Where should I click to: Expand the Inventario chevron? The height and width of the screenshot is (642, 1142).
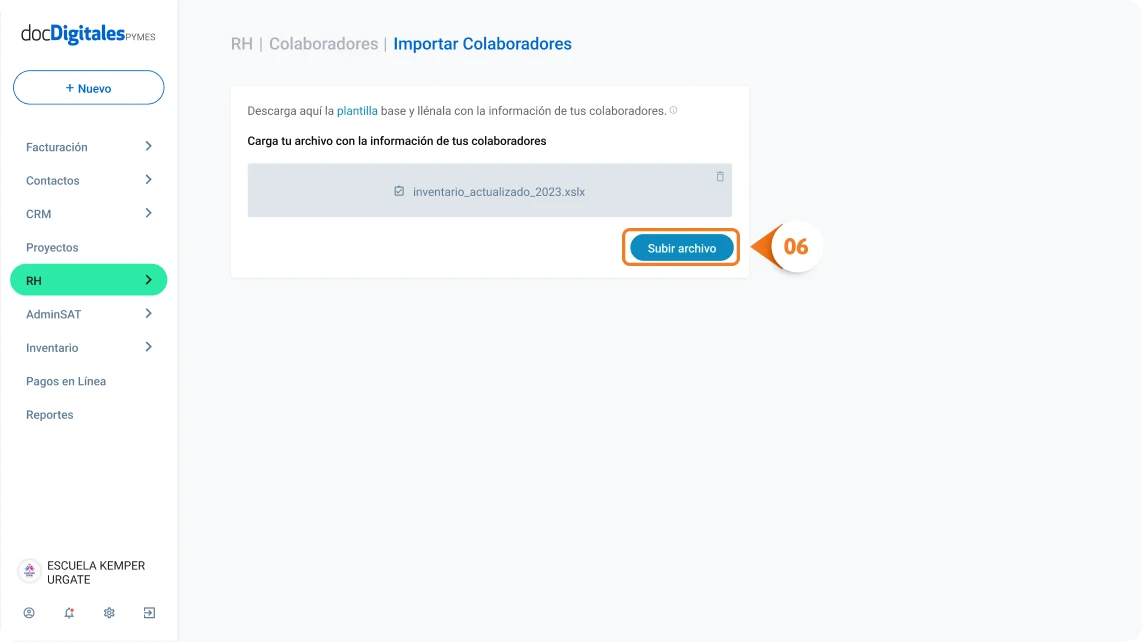pyautogui.click(x=149, y=348)
